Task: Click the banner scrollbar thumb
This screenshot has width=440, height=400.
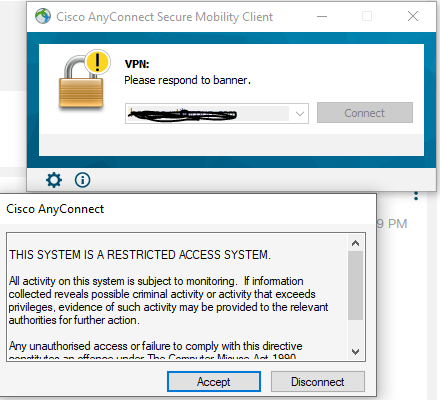Action: (x=355, y=285)
